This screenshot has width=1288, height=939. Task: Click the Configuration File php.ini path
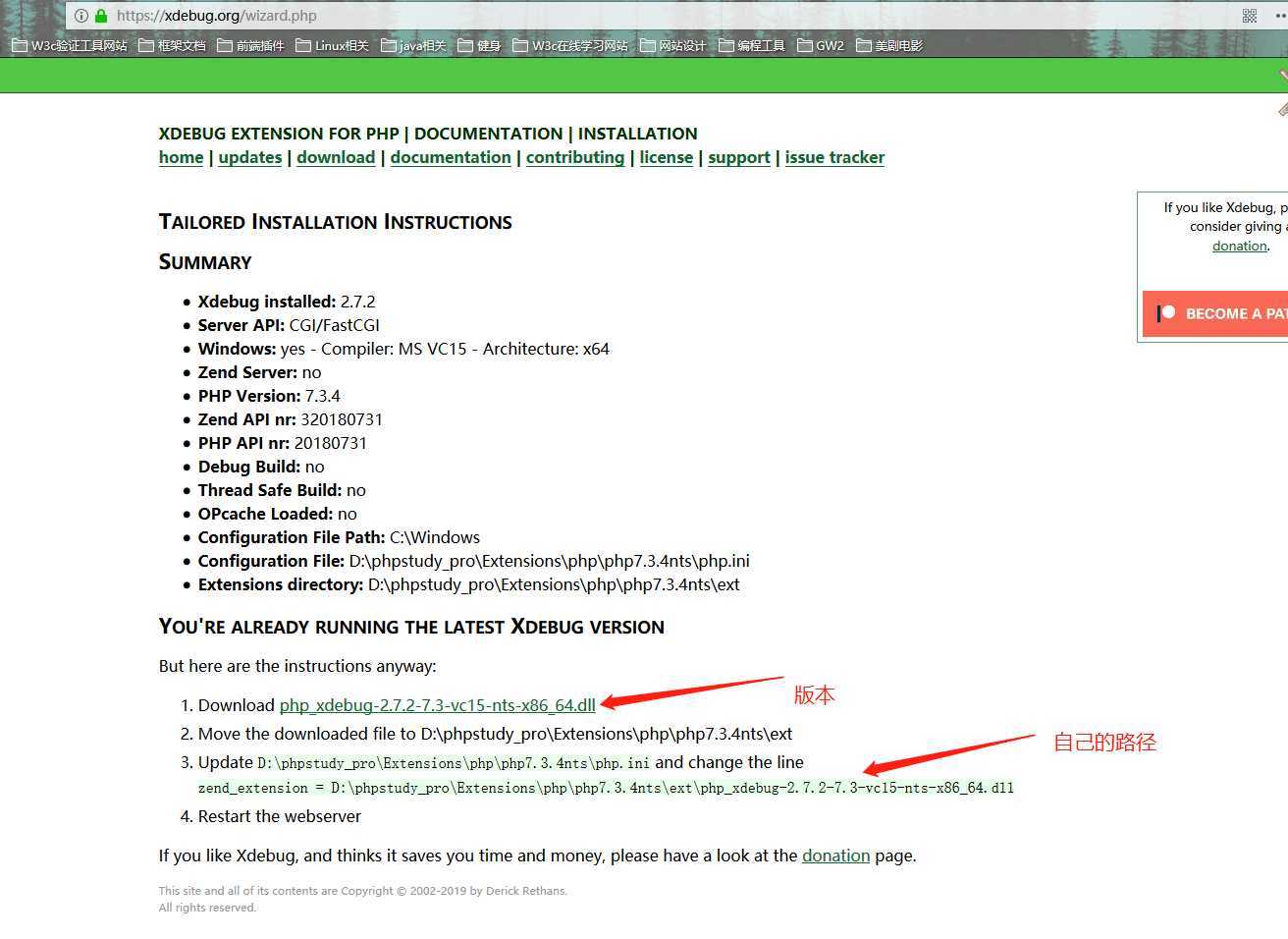point(473,561)
